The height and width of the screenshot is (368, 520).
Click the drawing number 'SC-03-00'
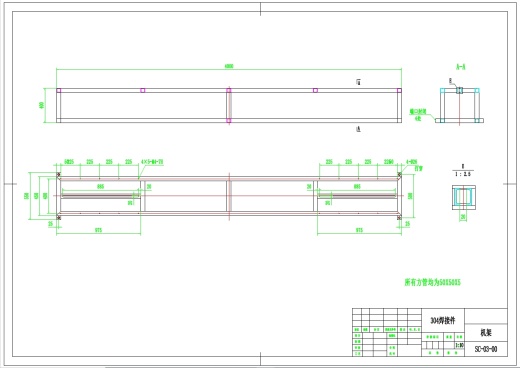pyautogui.click(x=486, y=349)
